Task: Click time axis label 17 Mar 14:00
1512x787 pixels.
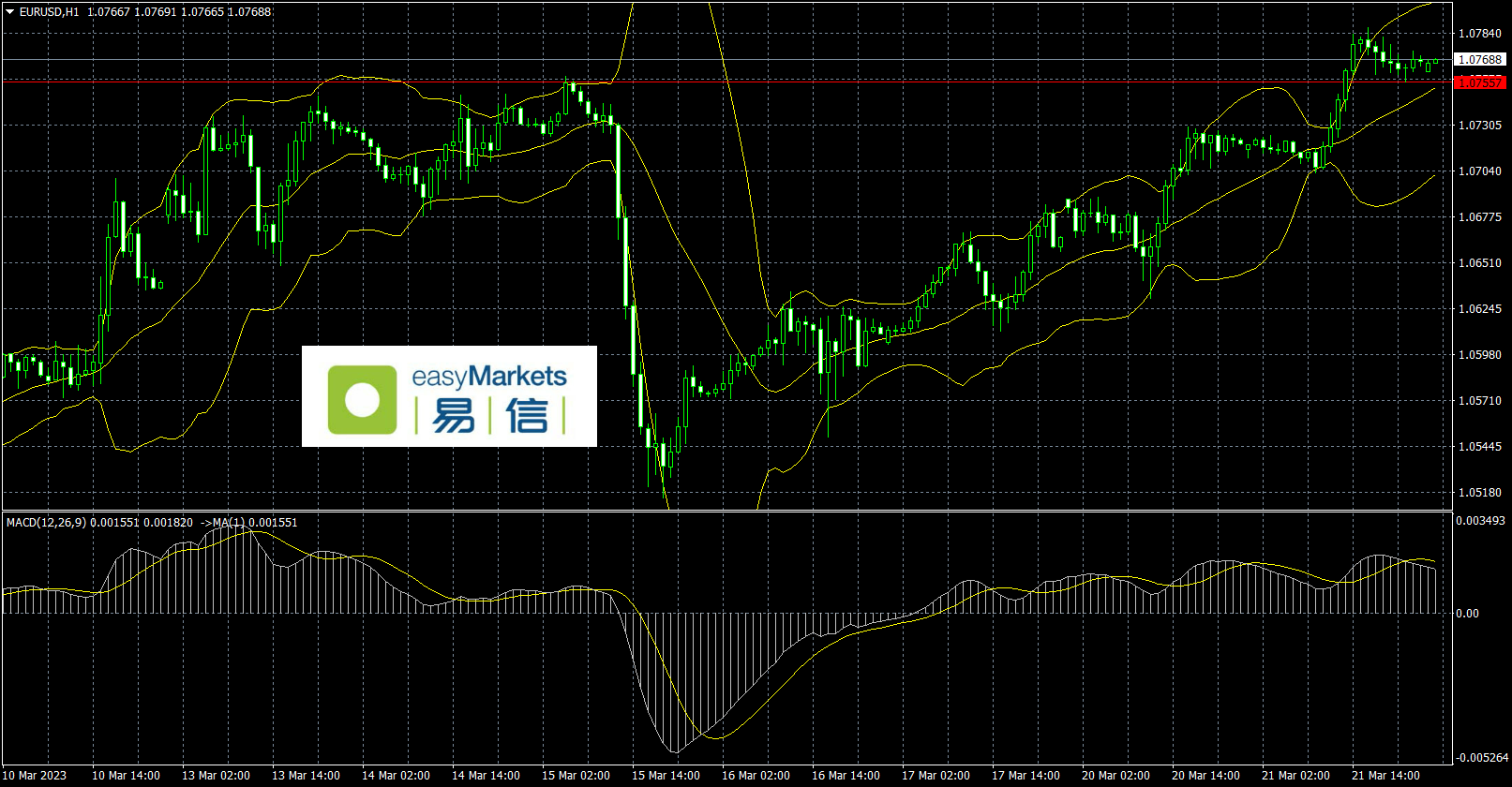Action: pyautogui.click(x=1025, y=776)
